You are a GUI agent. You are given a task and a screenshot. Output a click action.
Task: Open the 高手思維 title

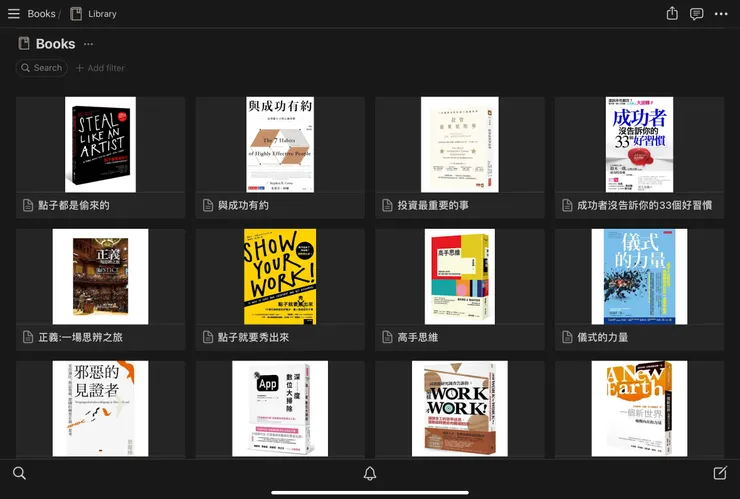(x=418, y=337)
